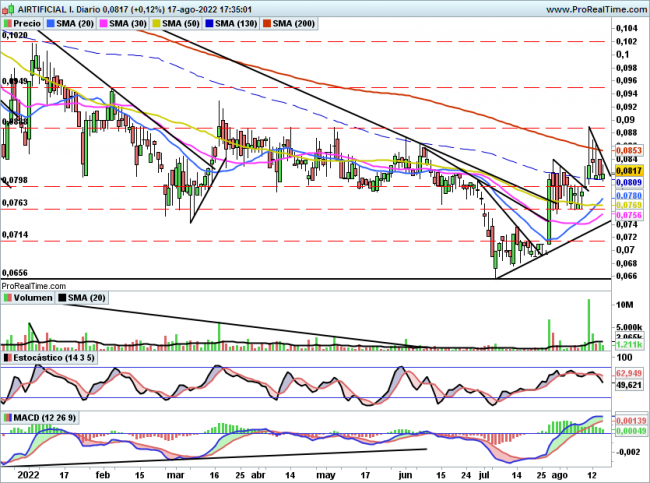Image resolution: width=650 pixels, height=483 pixels.
Task: Click the 0,0656 support level label
Action: pos(14,272)
